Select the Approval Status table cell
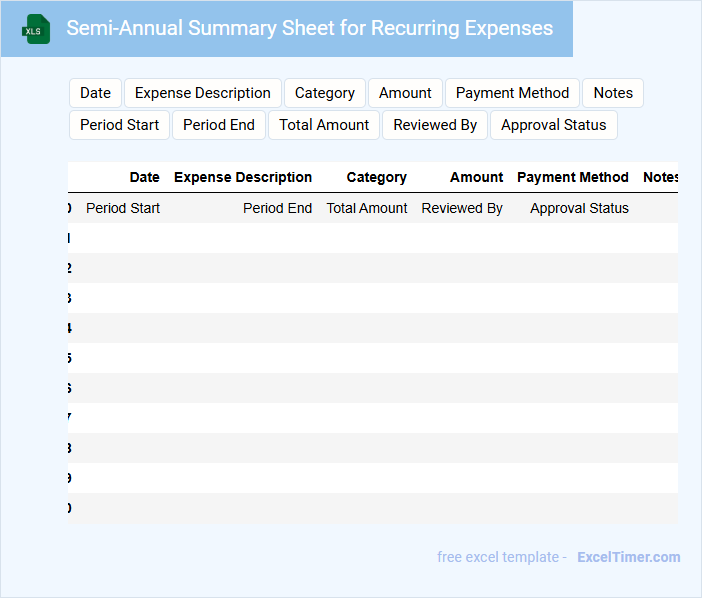 point(579,208)
